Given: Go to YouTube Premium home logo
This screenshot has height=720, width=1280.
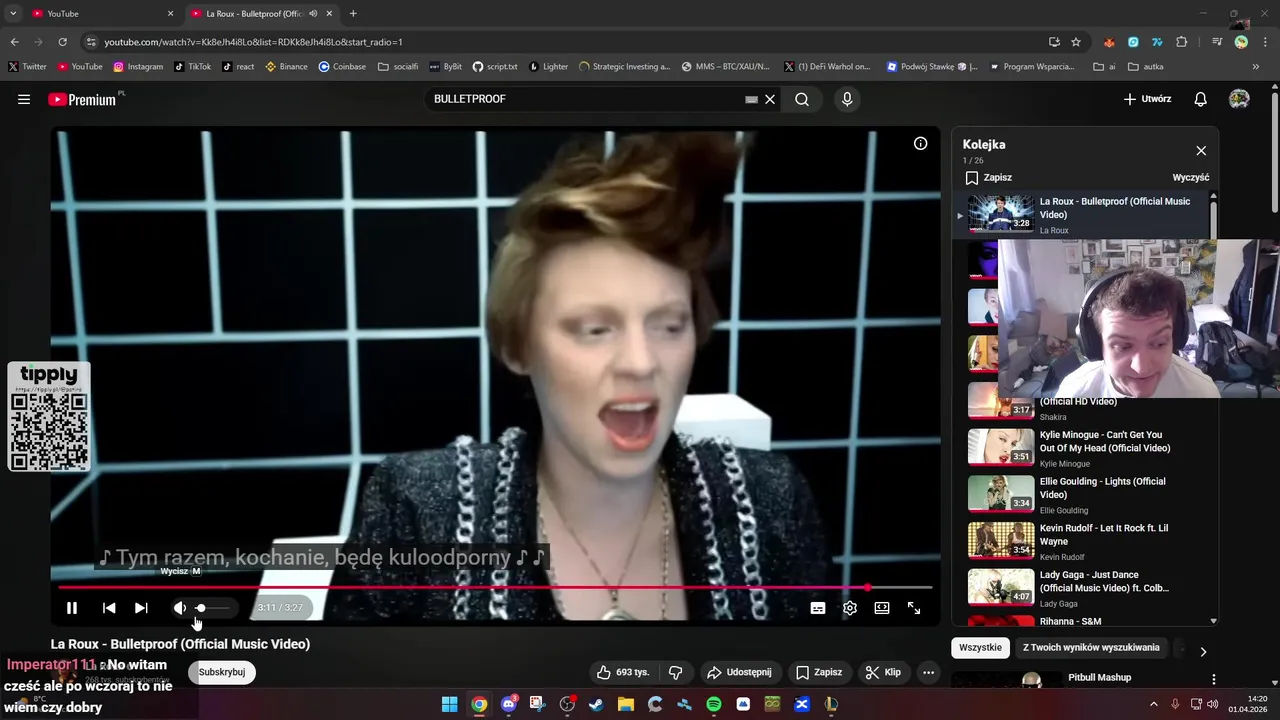Looking at the screenshot, I should click(82, 99).
